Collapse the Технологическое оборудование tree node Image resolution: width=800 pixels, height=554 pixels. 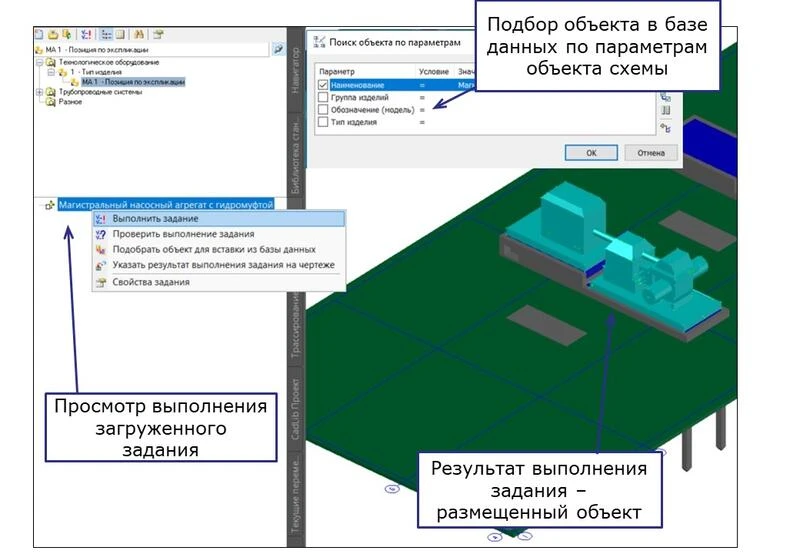coord(39,62)
